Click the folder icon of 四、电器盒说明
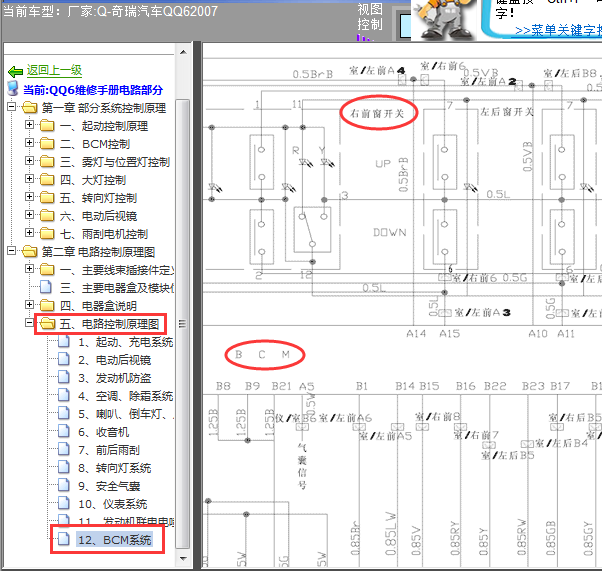 pyautogui.click(x=47, y=305)
